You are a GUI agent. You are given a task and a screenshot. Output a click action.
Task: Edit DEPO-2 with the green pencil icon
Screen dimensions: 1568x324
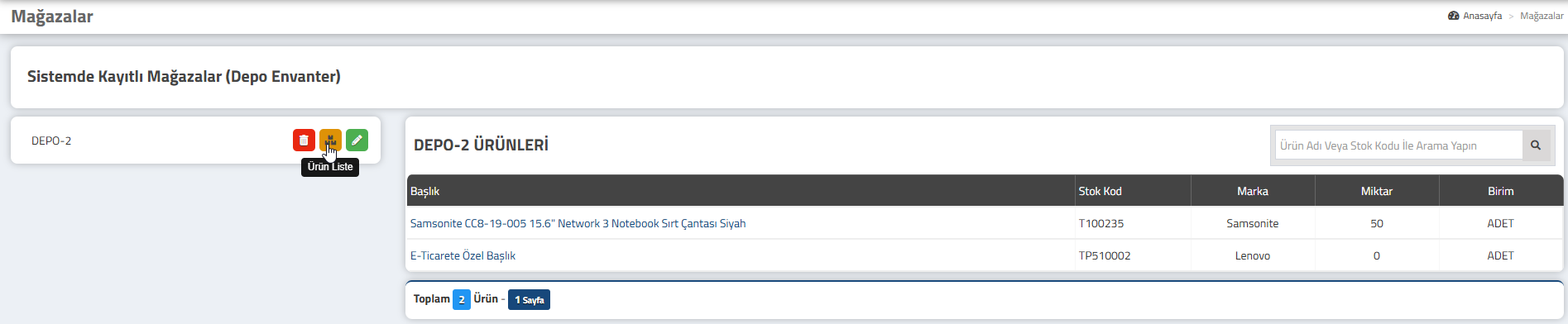click(357, 141)
